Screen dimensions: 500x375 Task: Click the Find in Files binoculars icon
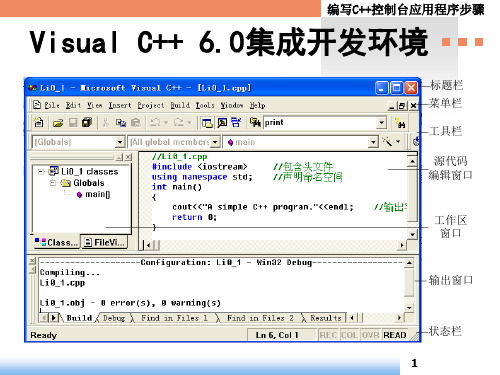(255, 123)
